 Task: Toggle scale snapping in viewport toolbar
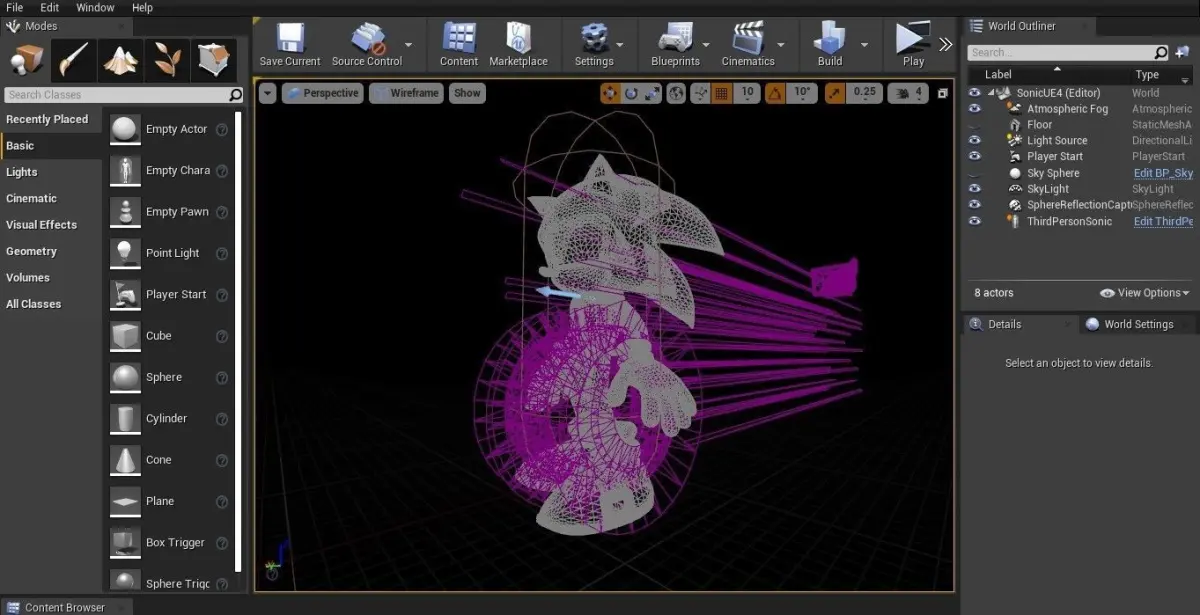pyautogui.click(x=835, y=93)
